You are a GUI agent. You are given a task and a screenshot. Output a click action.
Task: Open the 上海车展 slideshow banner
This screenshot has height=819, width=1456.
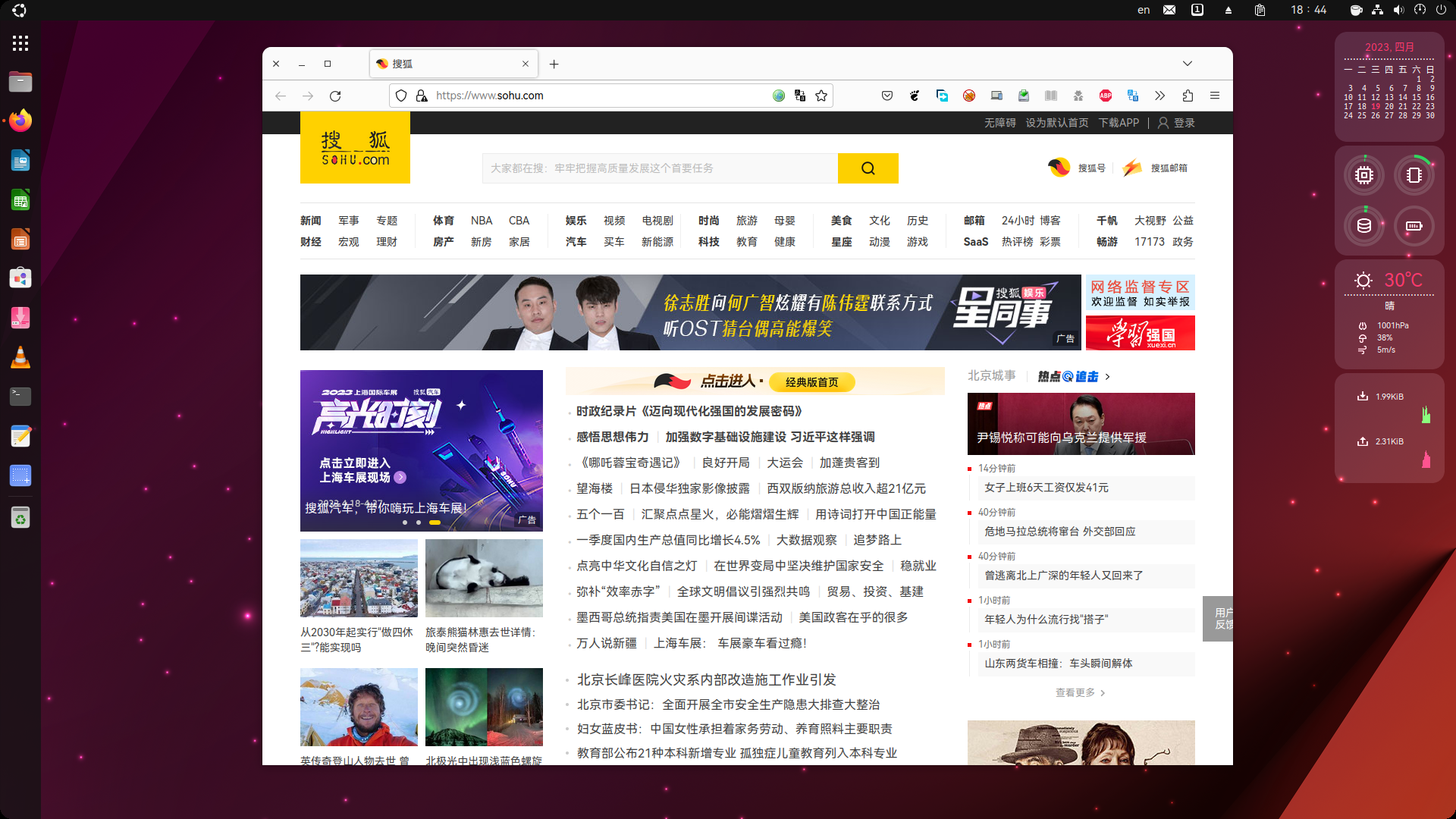[422, 450]
